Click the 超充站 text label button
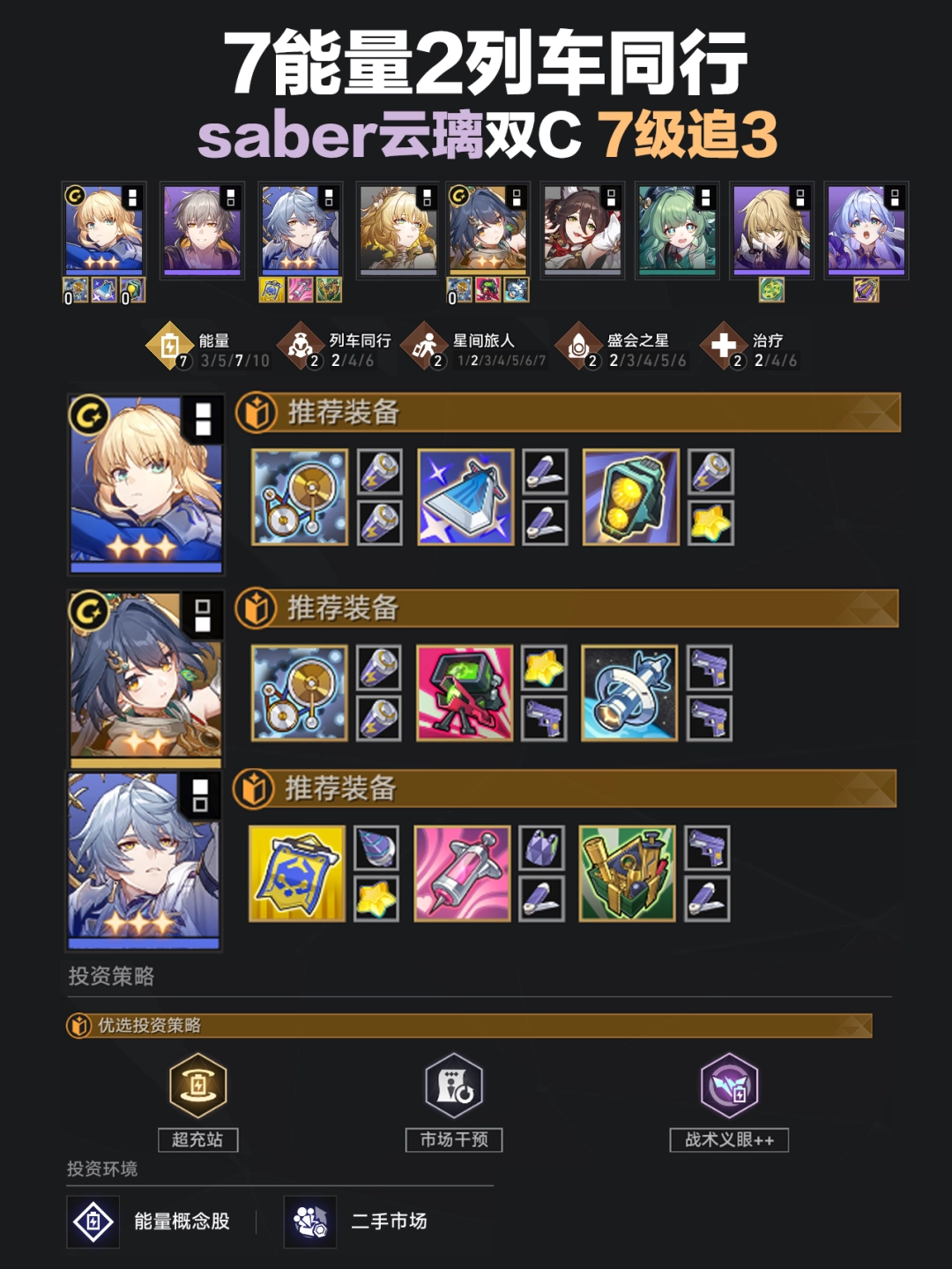Screen dimensions: 952x1269 pyautogui.click(x=198, y=1139)
